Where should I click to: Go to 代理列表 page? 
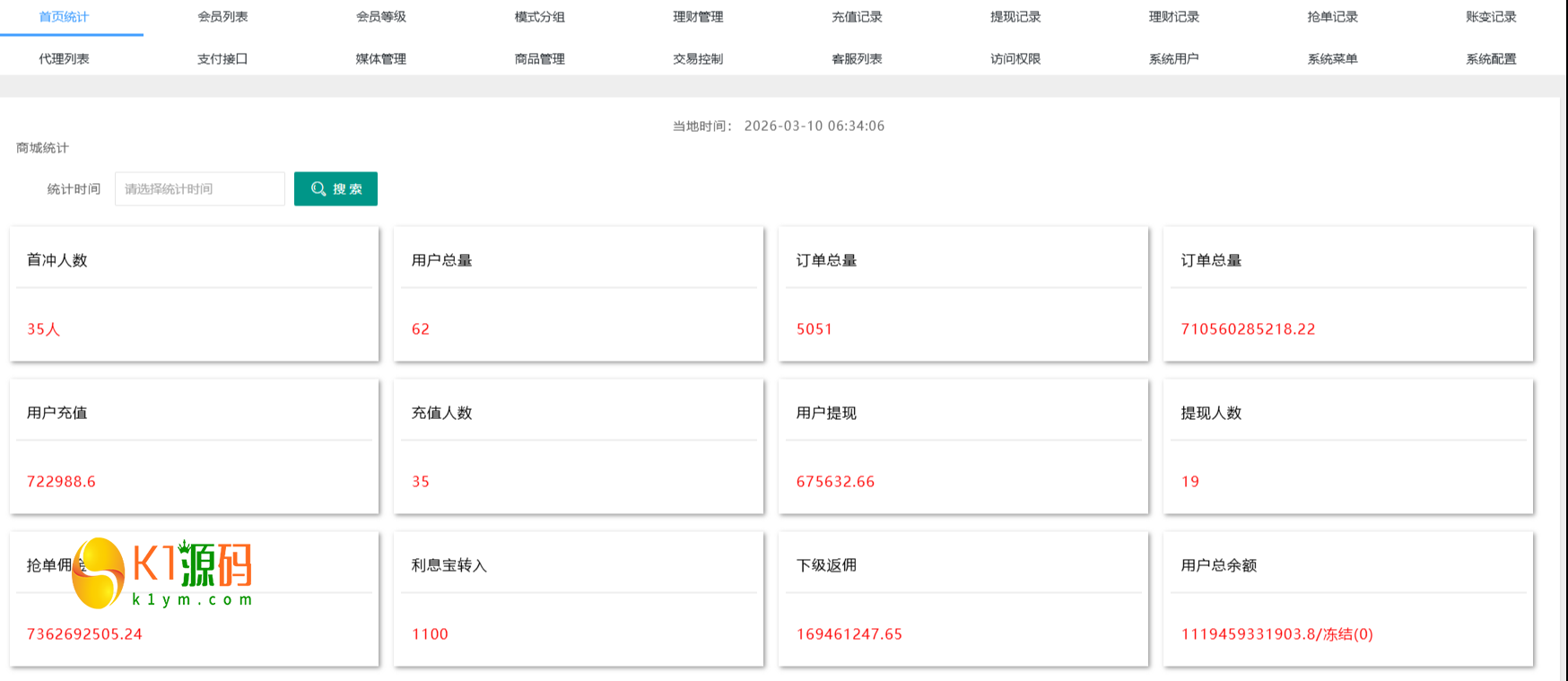coord(64,59)
